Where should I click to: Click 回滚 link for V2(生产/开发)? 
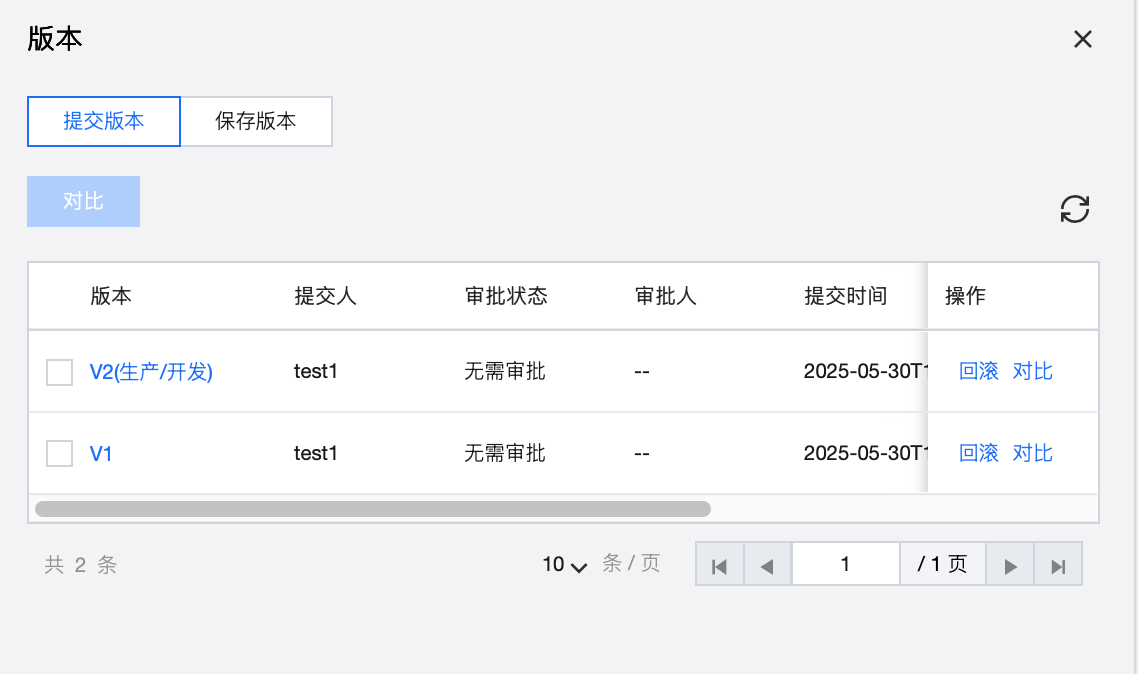(x=979, y=372)
